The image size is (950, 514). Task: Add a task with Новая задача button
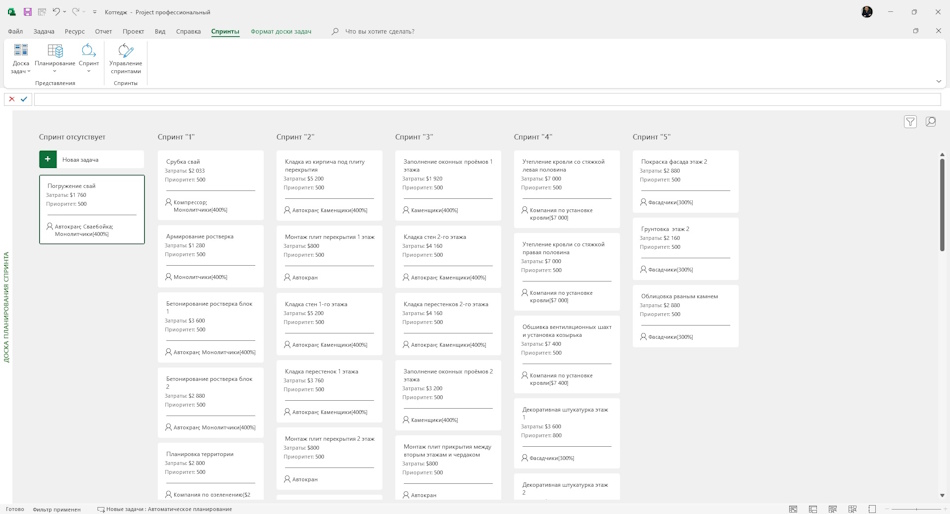point(91,159)
